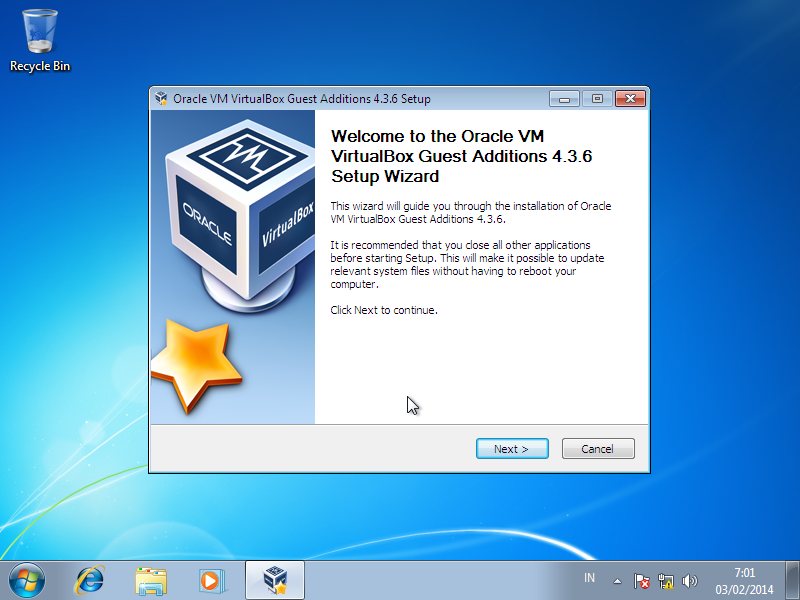Open the volume speaker icon
The height and width of the screenshot is (600, 800).
[x=689, y=581]
